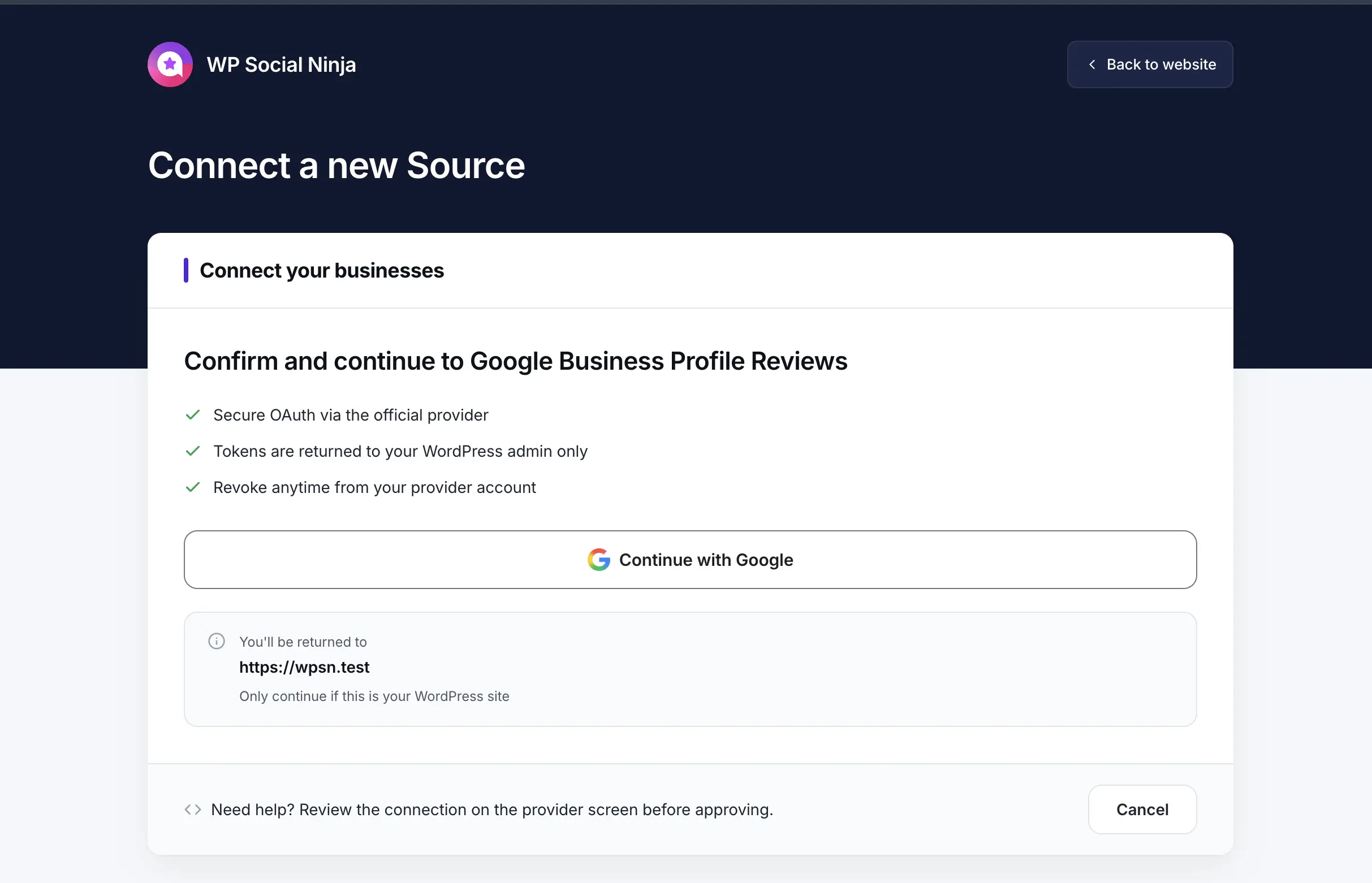Cancel the connection

coord(1142,810)
